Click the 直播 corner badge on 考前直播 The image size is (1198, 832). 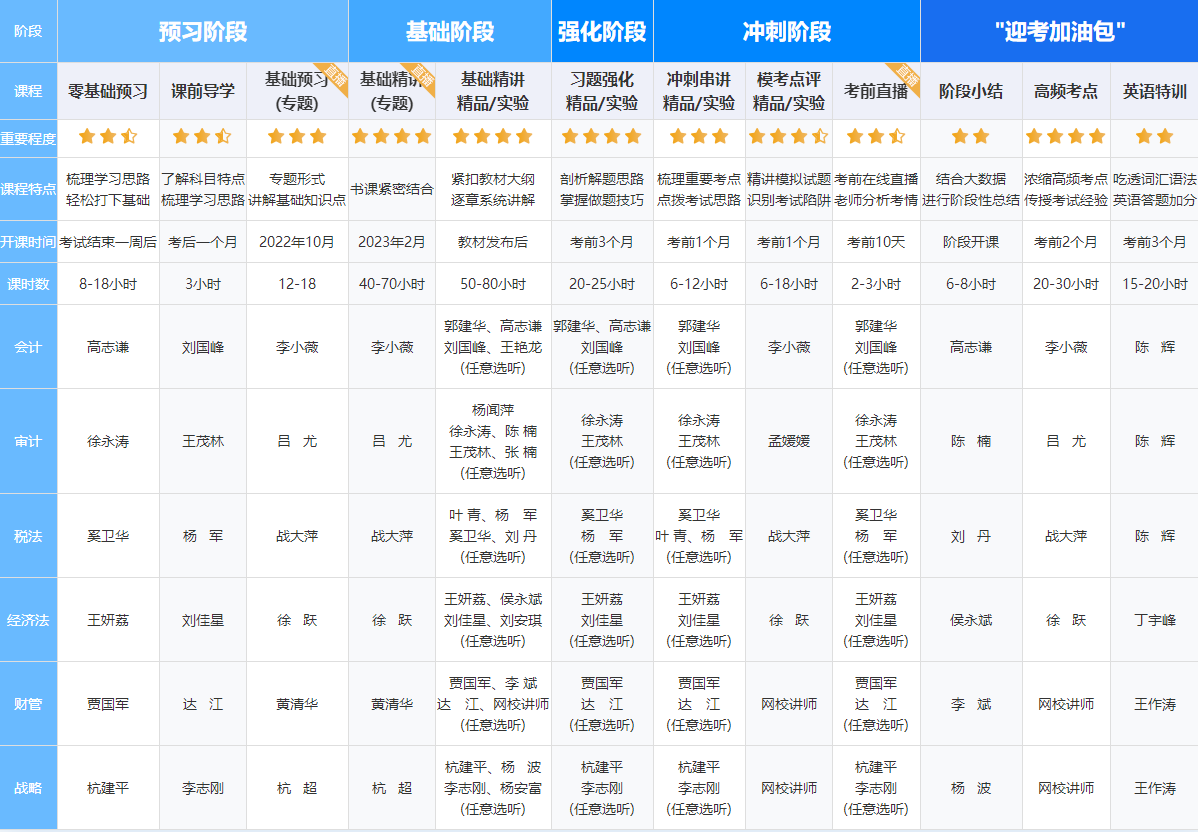click(906, 76)
